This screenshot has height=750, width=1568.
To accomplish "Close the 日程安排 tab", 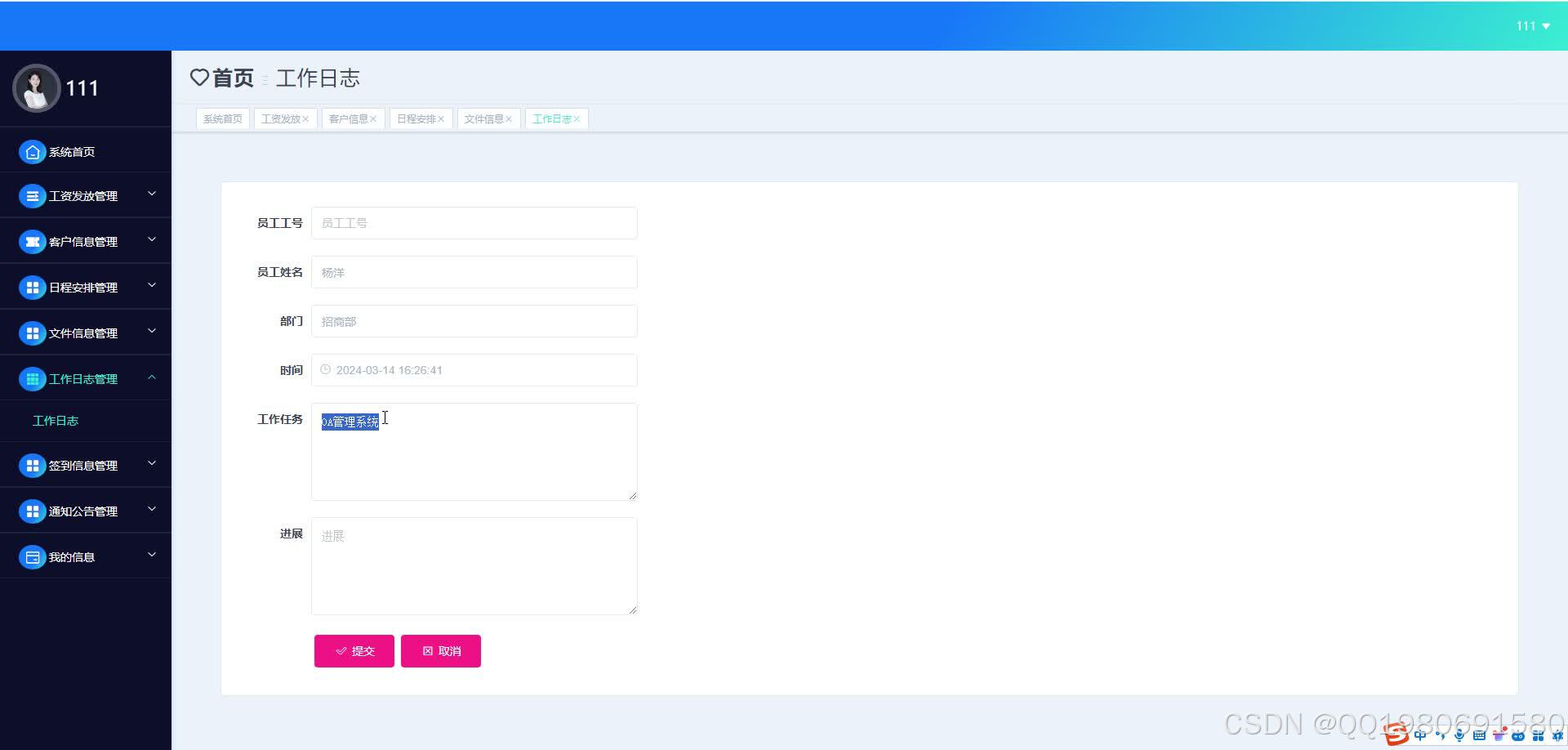I will (441, 119).
